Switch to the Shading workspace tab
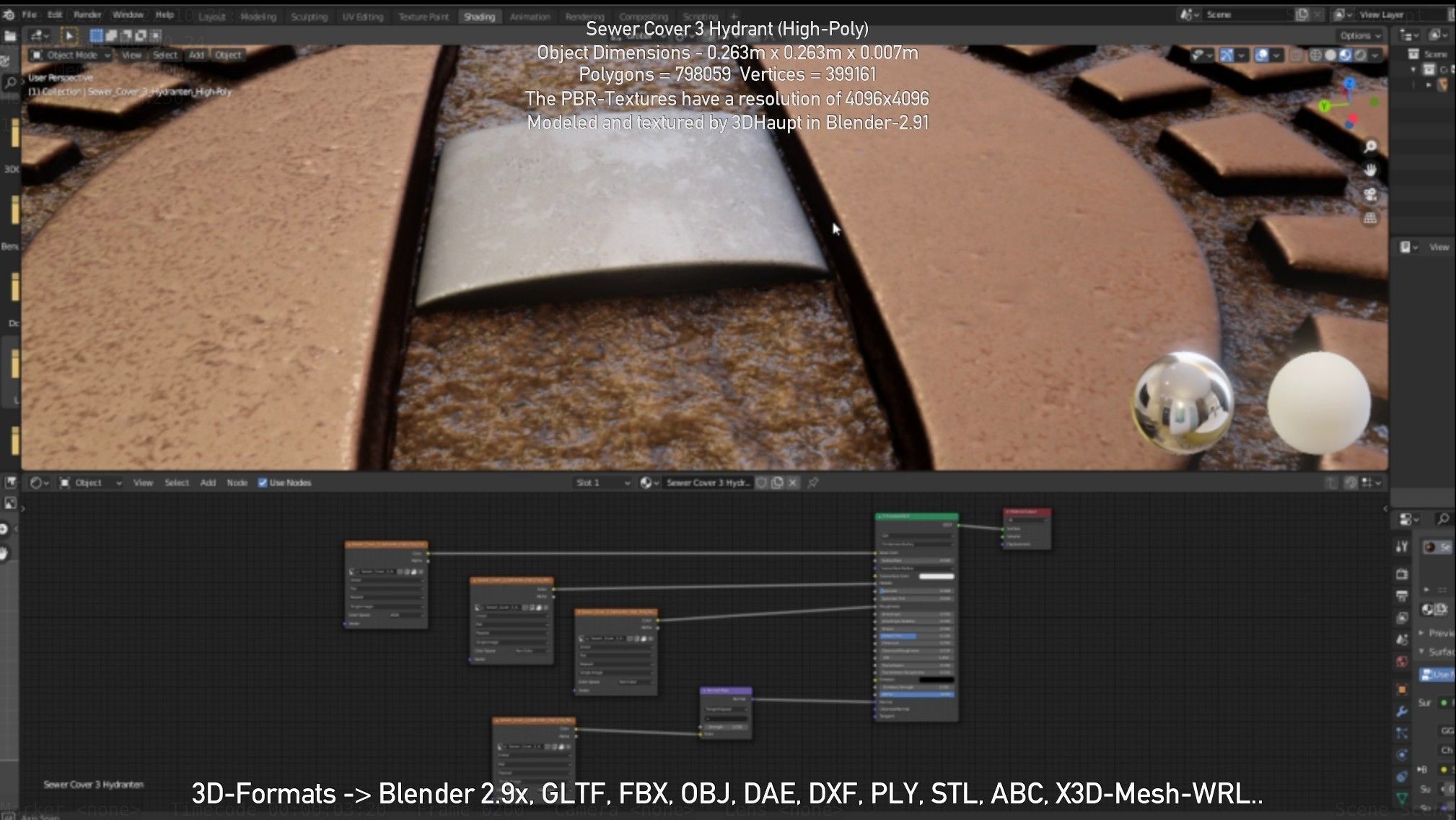This screenshot has height=820, width=1456. (x=479, y=16)
